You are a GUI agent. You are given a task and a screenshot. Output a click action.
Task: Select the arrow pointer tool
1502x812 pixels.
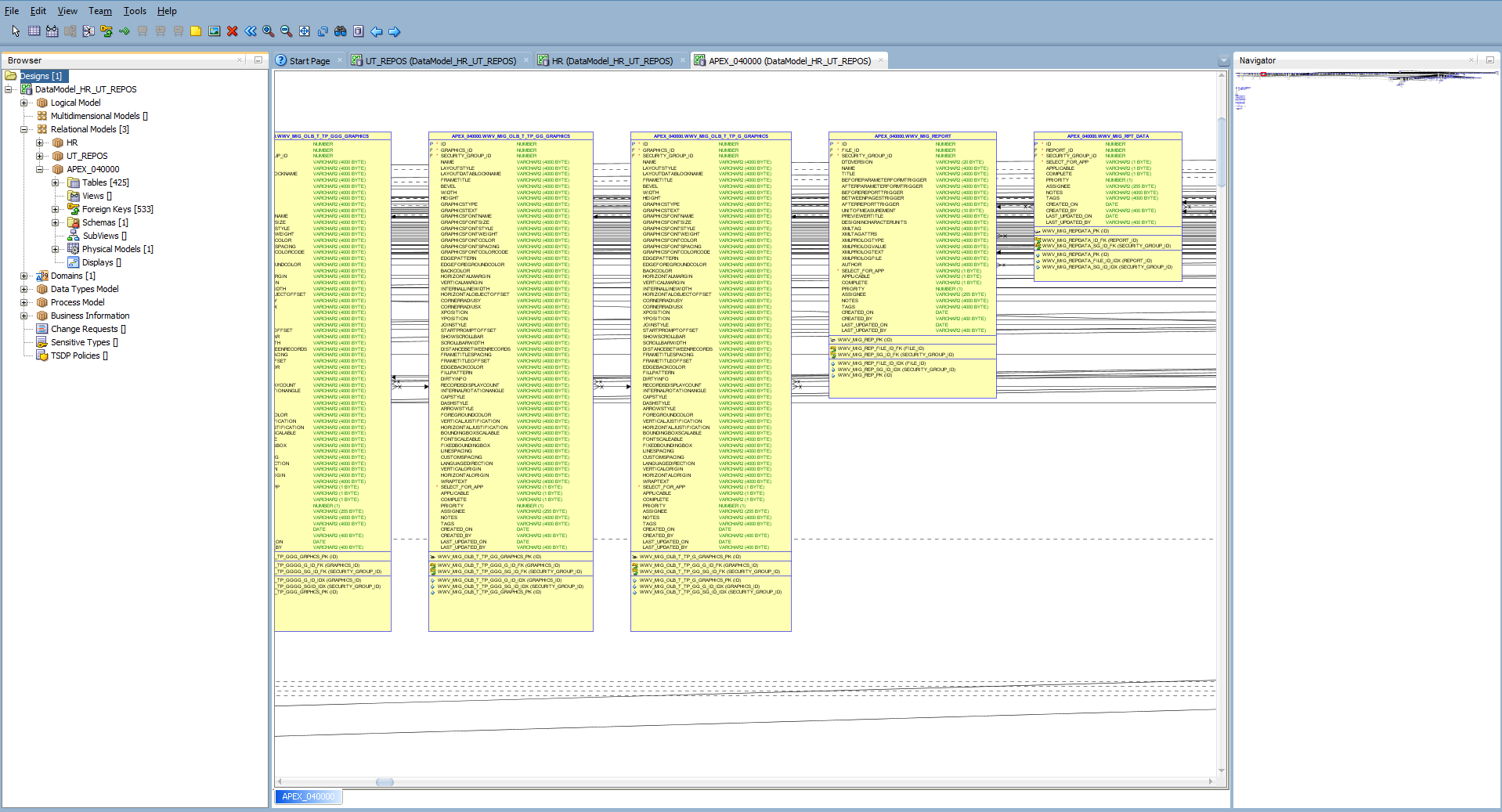pos(16,31)
